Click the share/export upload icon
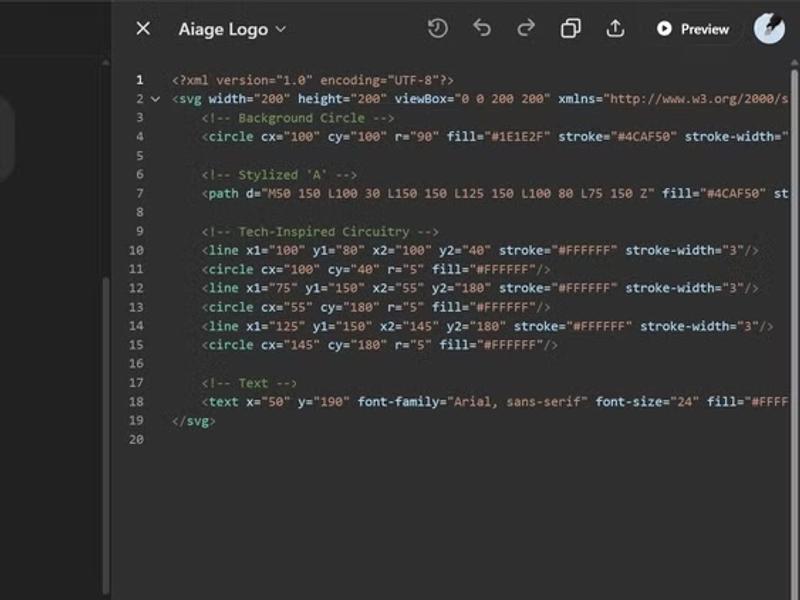The image size is (800, 600). [615, 29]
